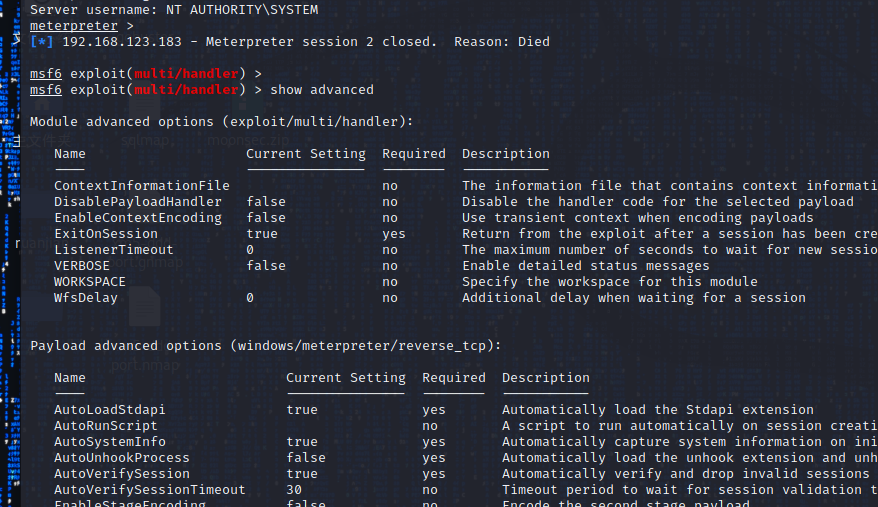Select the AutoVerifySession option name
The height and width of the screenshot is (507, 878).
tap(122, 473)
